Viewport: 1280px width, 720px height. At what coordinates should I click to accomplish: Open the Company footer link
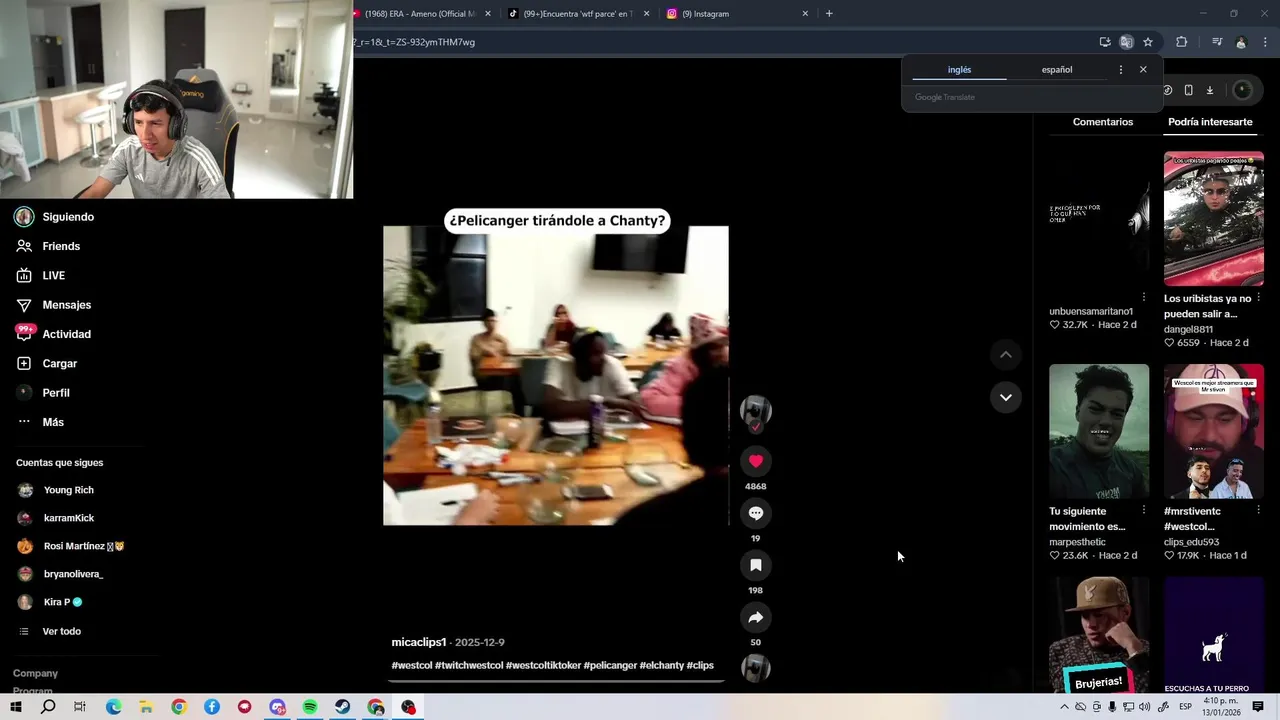[35, 673]
